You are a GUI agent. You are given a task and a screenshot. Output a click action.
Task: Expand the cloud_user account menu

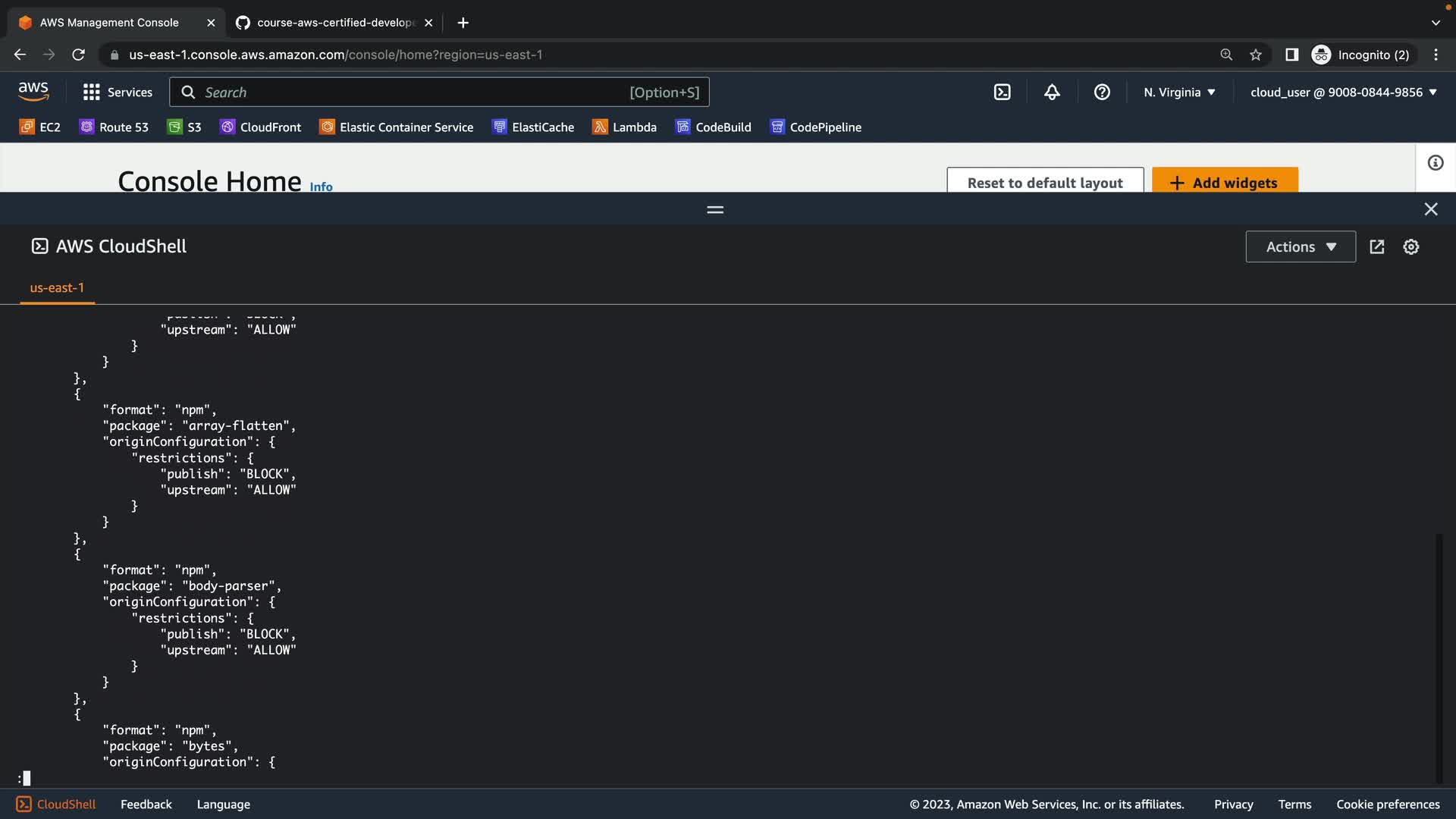click(1343, 93)
